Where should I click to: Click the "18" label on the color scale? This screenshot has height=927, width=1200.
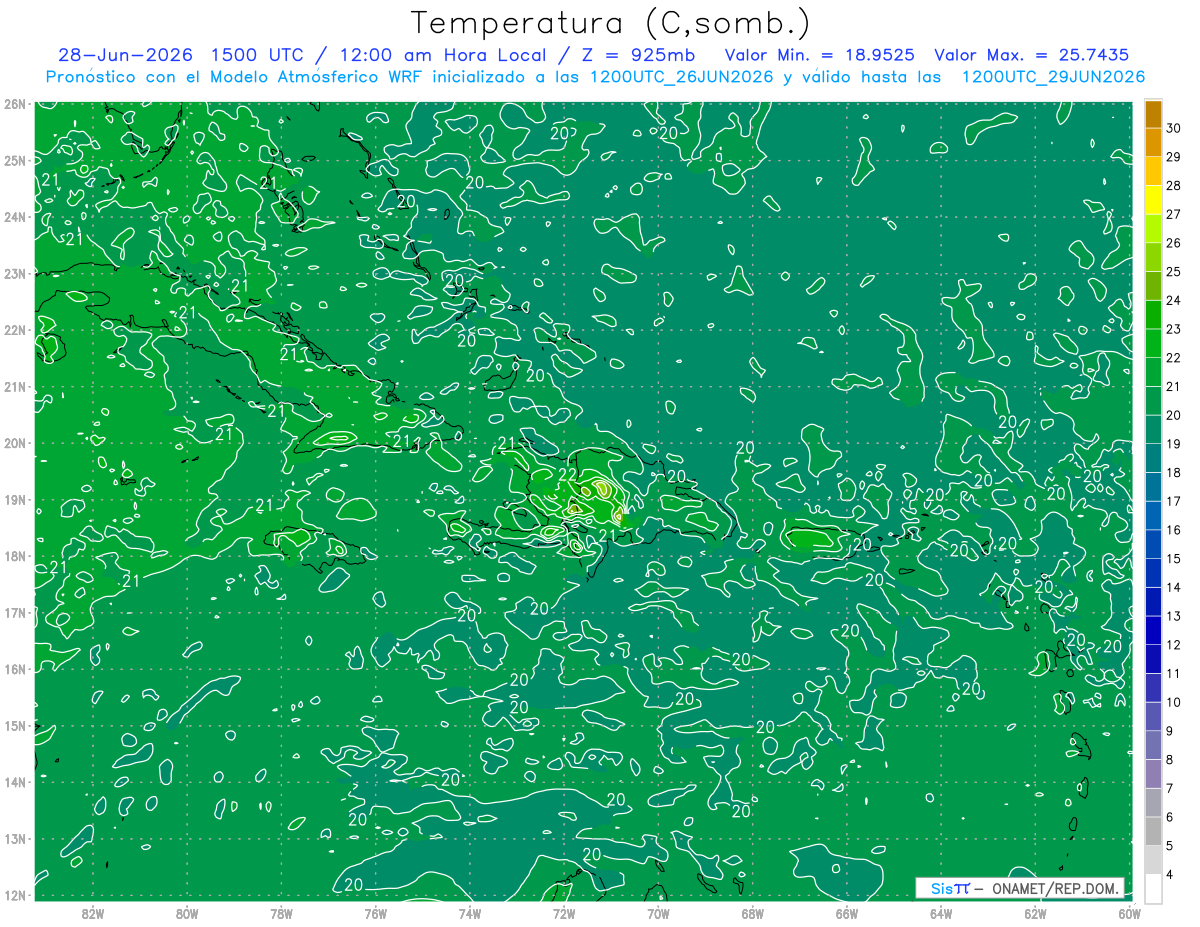tap(1174, 472)
